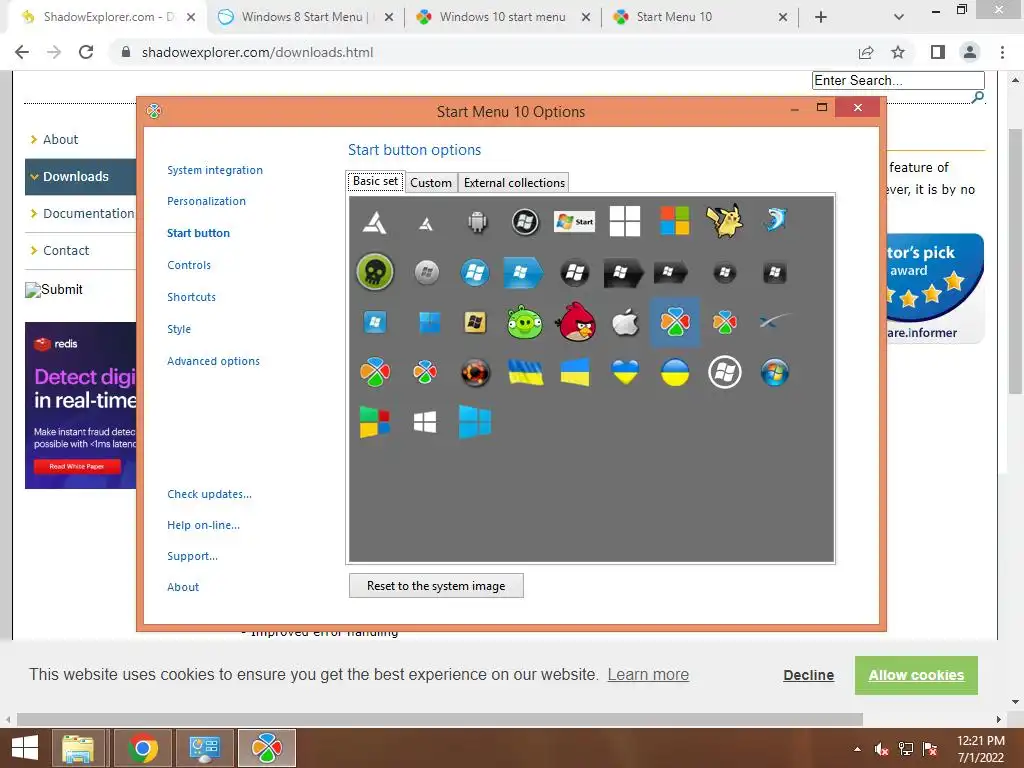1024x768 pixels.
Task: Bookmark this page with star icon
Action: (x=898, y=52)
